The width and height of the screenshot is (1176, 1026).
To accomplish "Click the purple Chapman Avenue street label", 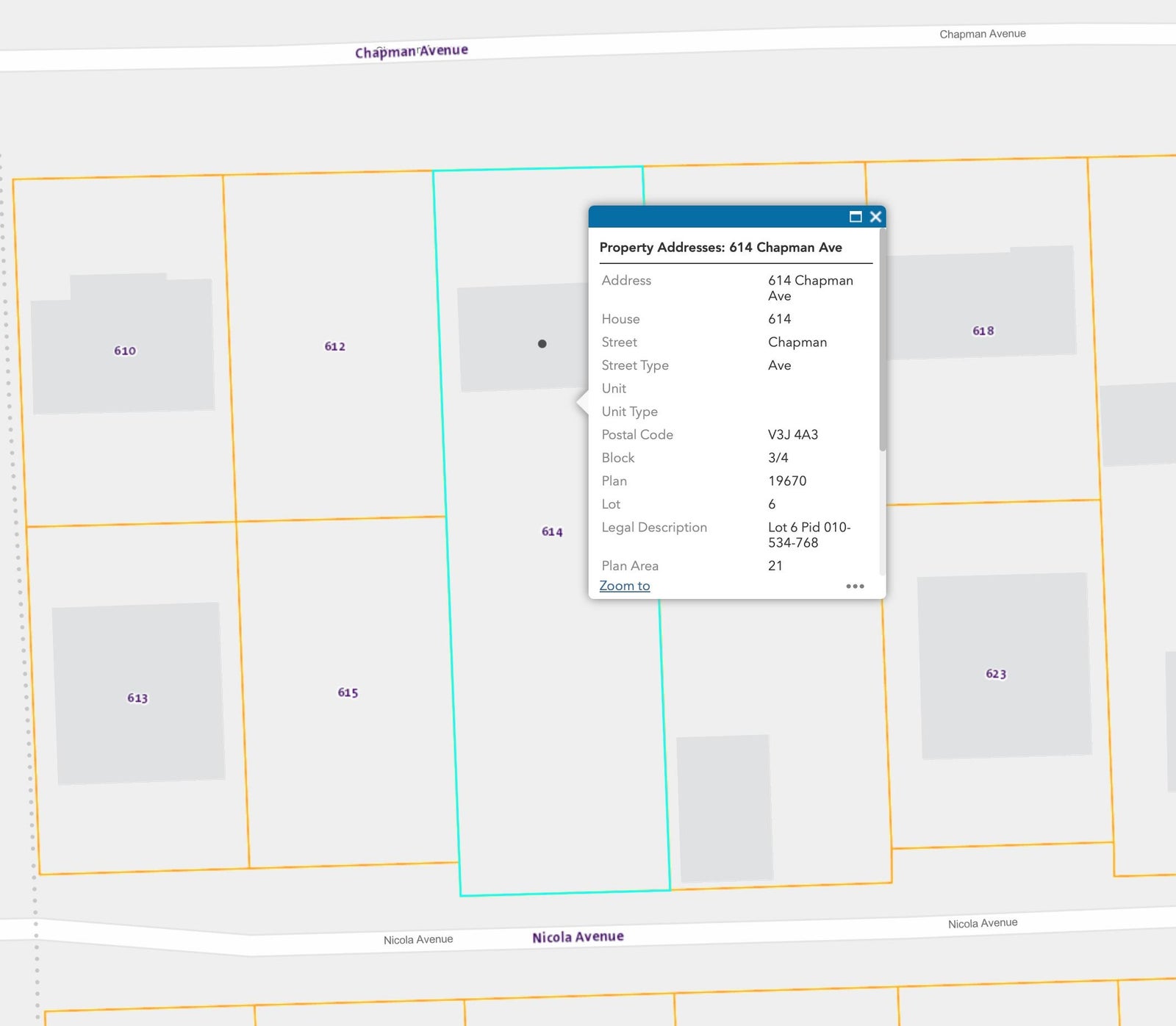I will 412,51.
